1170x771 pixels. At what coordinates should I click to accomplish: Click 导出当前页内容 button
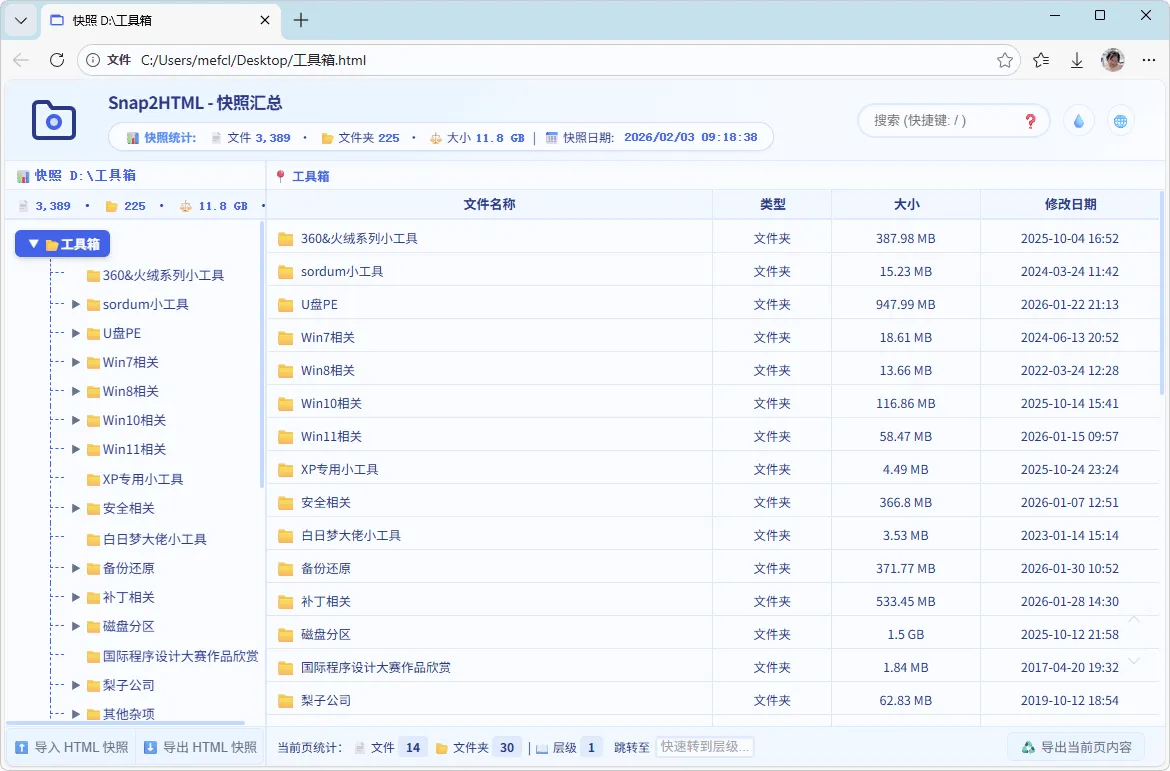[x=1076, y=747]
